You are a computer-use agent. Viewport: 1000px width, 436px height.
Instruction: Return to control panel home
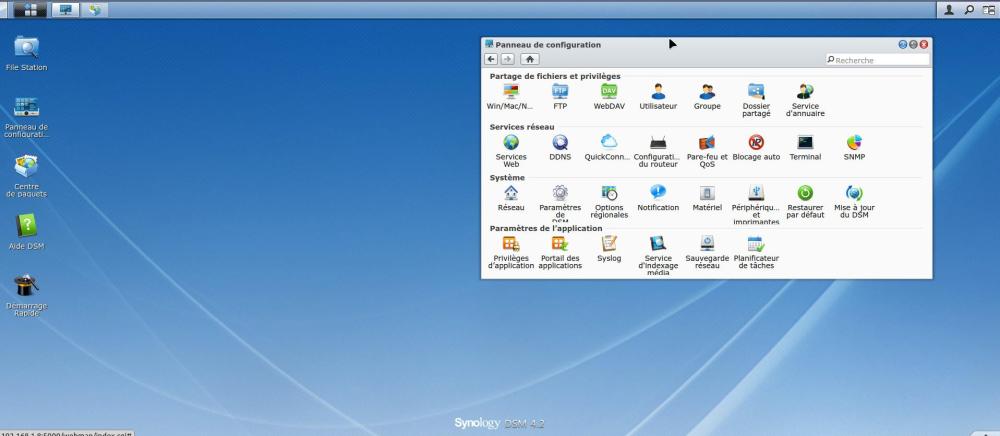point(530,59)
